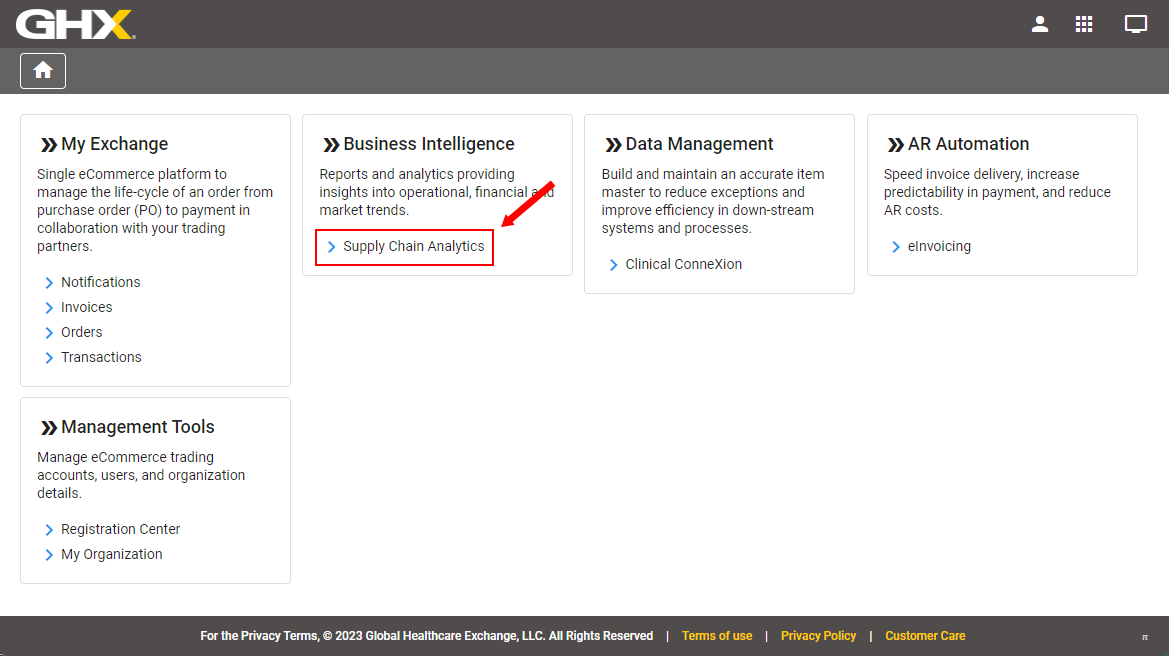The image size is (1169, 656).
Task: Open the Notifications link
Action: tap(101, 283)
